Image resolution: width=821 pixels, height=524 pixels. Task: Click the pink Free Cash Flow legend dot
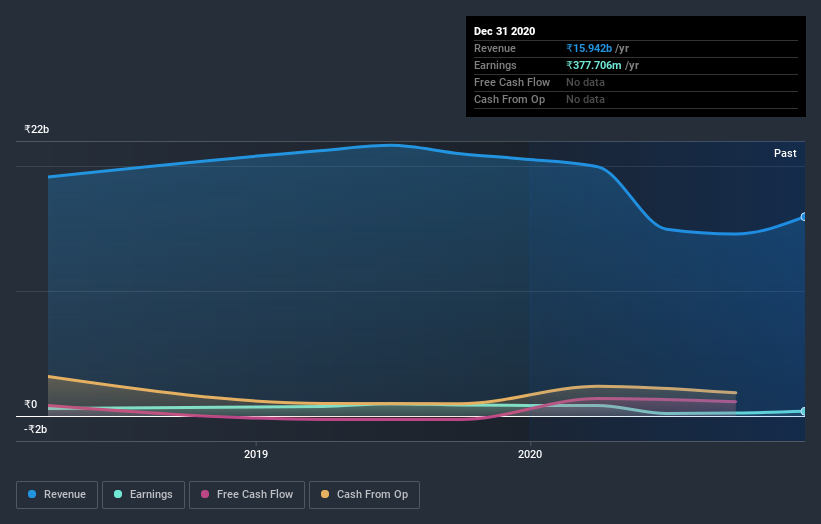(205, 494)
